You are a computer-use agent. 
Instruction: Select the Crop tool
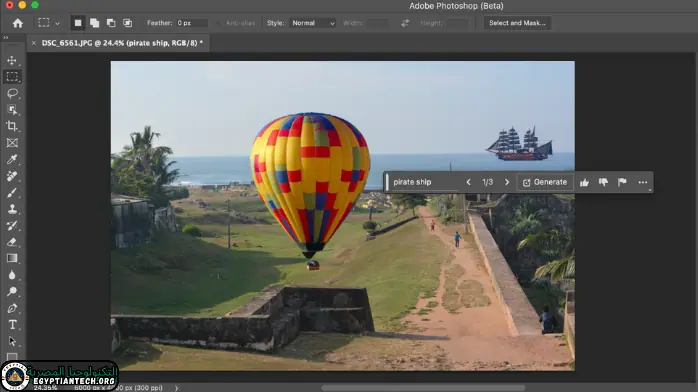click(12, 126)
